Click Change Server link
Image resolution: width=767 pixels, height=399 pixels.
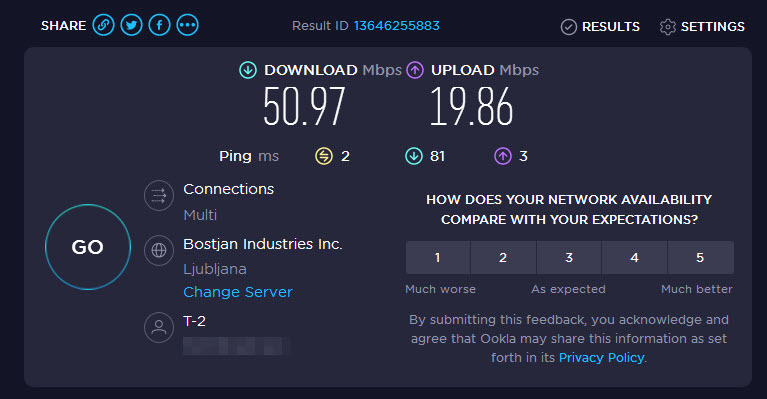(238, 292)
